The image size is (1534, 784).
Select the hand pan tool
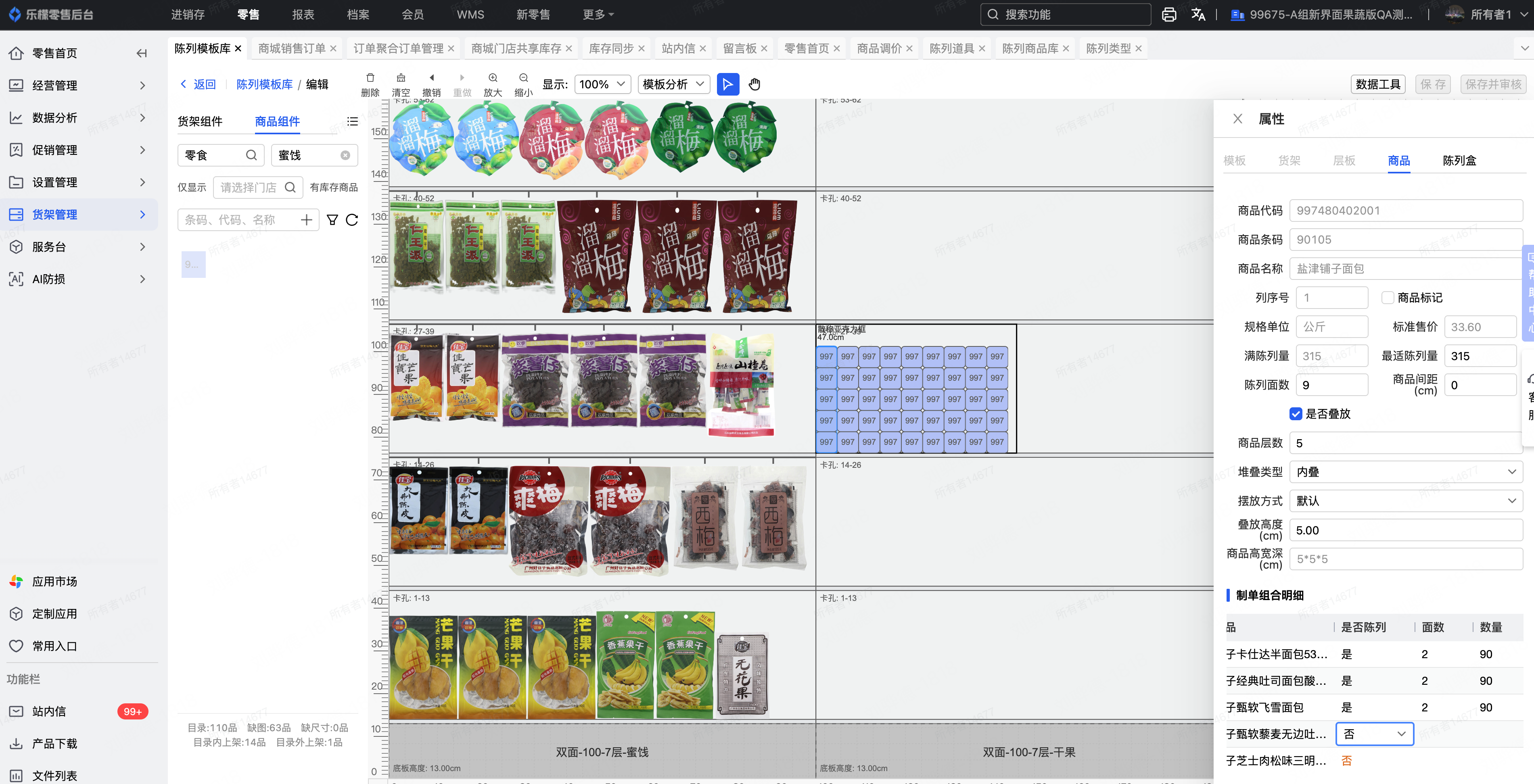point(754,85)
